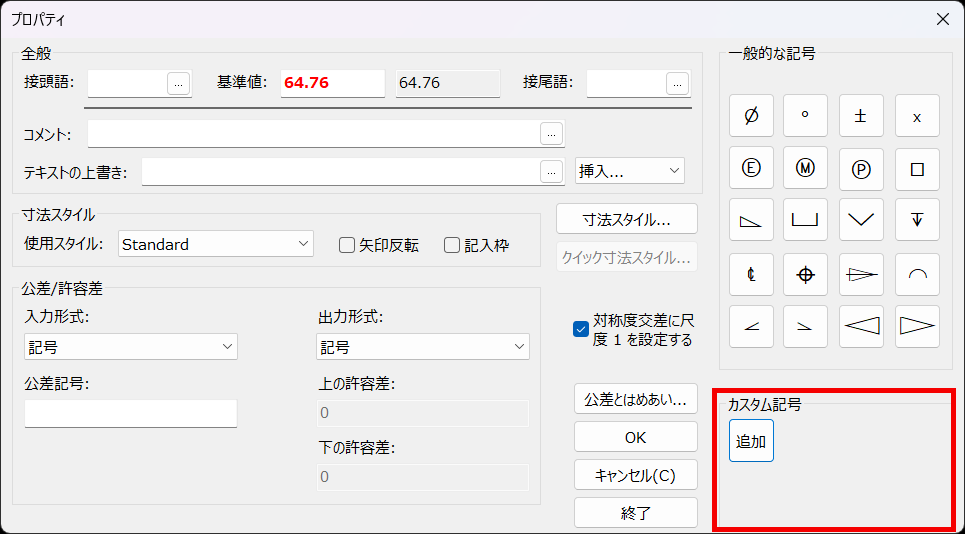Insert the plus-minus ± symbol
The width and height of the screenshot is (965, 534).
861,116
